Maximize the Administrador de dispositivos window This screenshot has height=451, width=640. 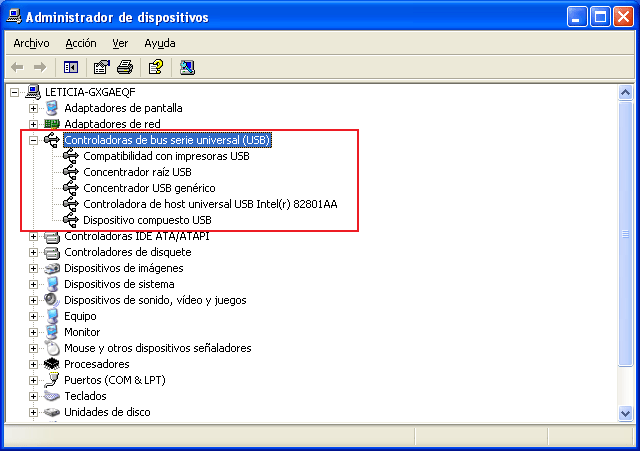point(600,17)
